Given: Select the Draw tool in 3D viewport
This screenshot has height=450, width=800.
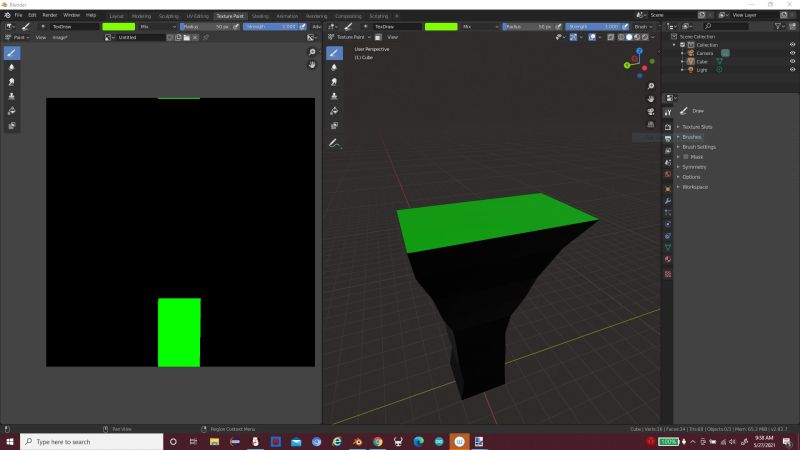Looking at the screenshot, I should pyautogui.click(x=334, y=53).
